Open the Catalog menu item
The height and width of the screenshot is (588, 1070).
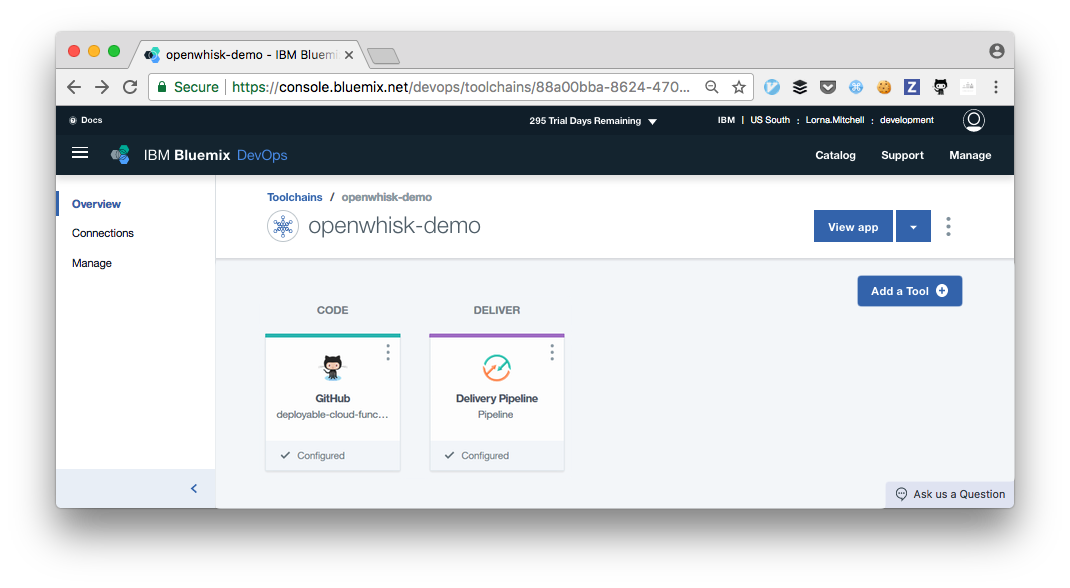coord(835,155)
